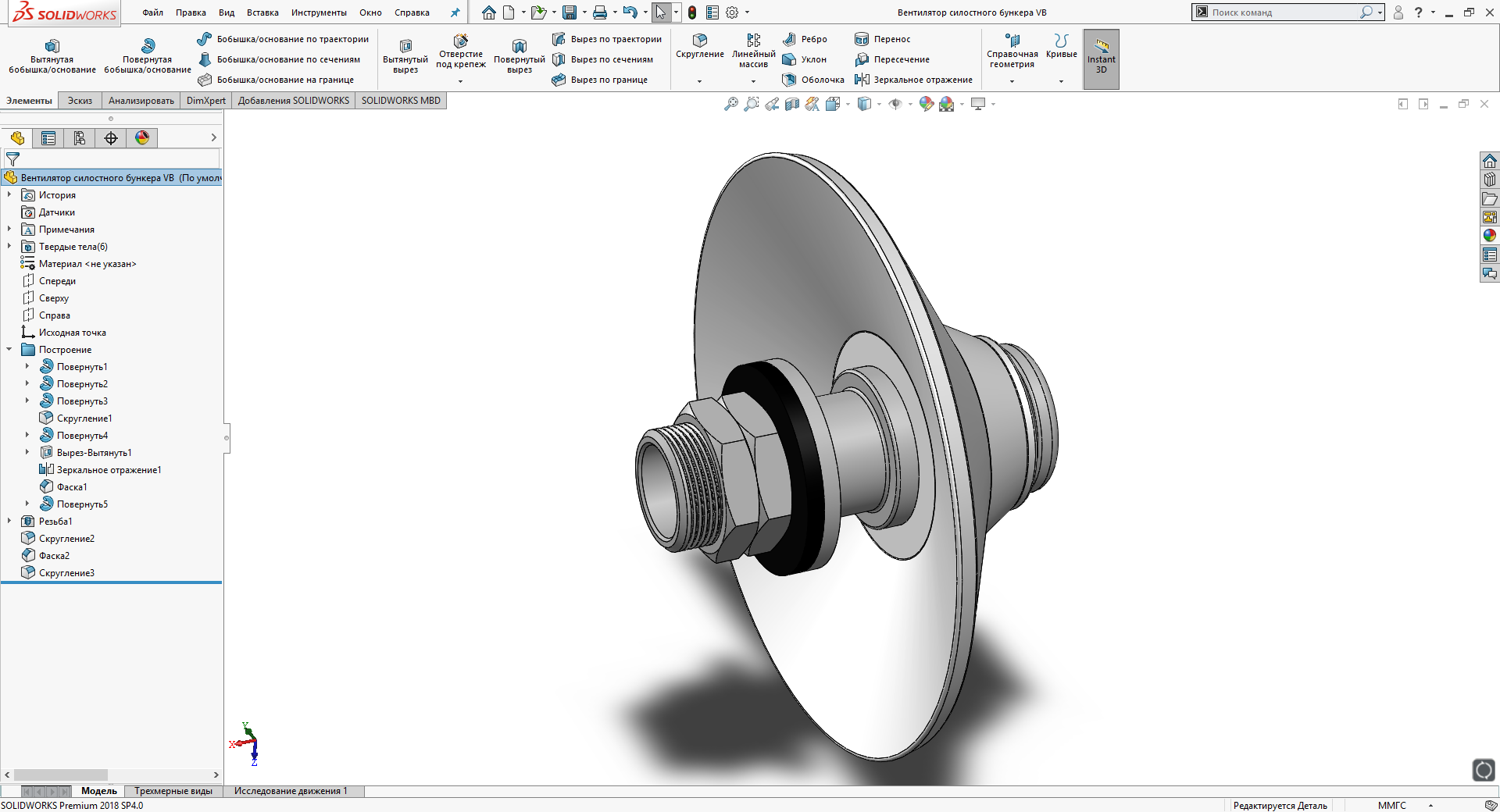Open the Скругление dropdown arrow

[x=699, y=81]
